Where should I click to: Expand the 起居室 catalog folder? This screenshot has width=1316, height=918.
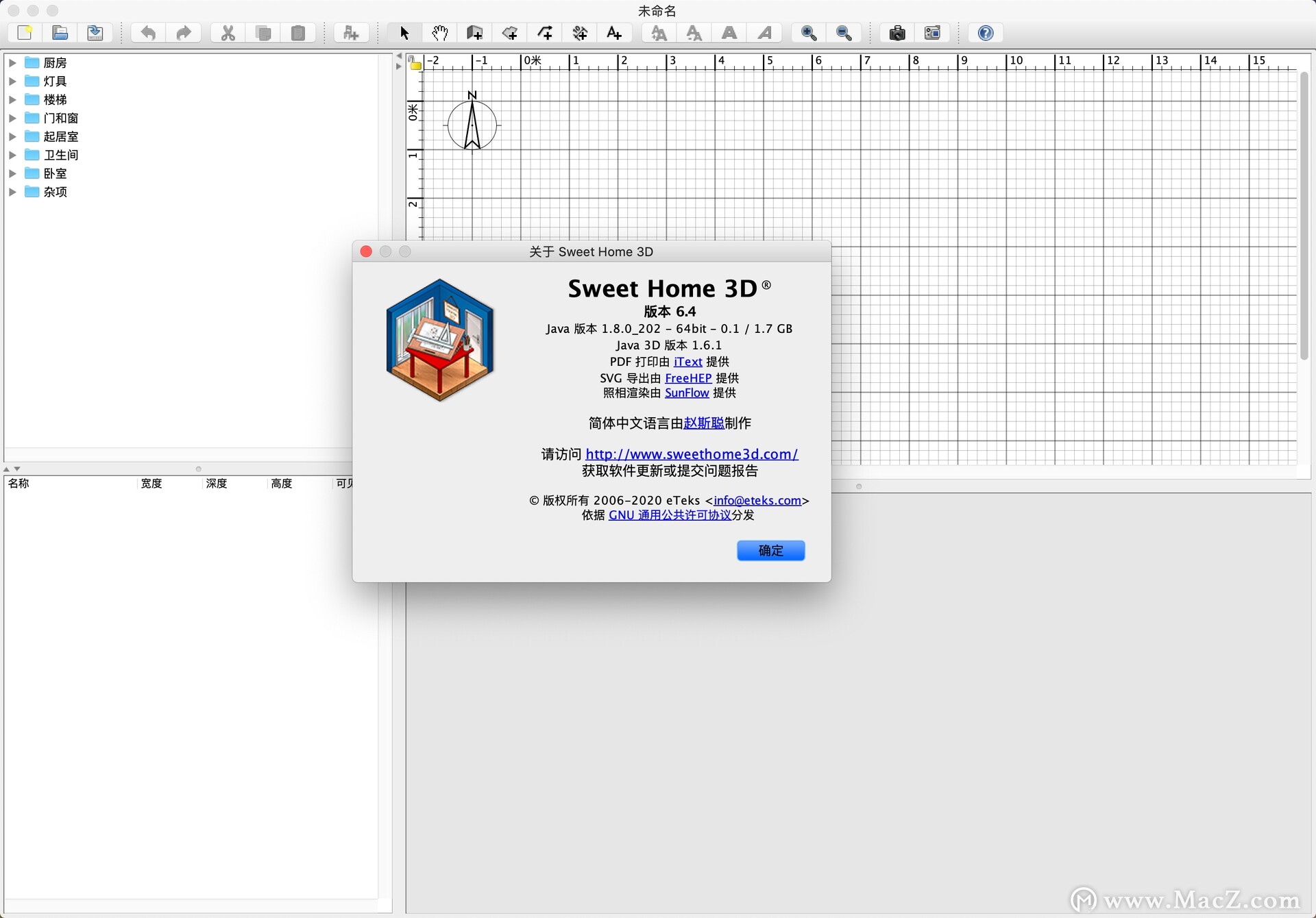12,136
